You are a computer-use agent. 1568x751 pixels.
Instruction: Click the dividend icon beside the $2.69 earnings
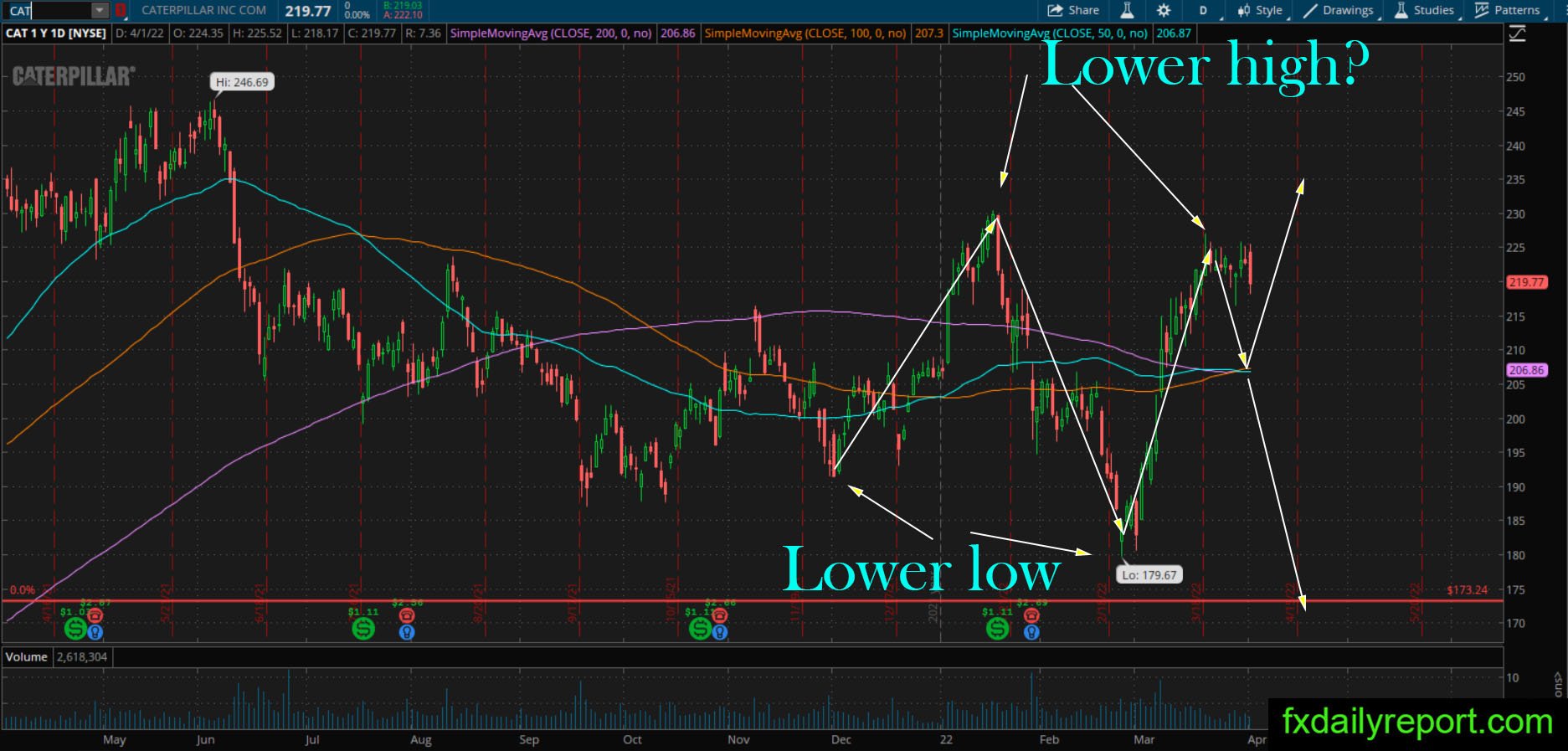pyautogui.click(x=997, y=627)
